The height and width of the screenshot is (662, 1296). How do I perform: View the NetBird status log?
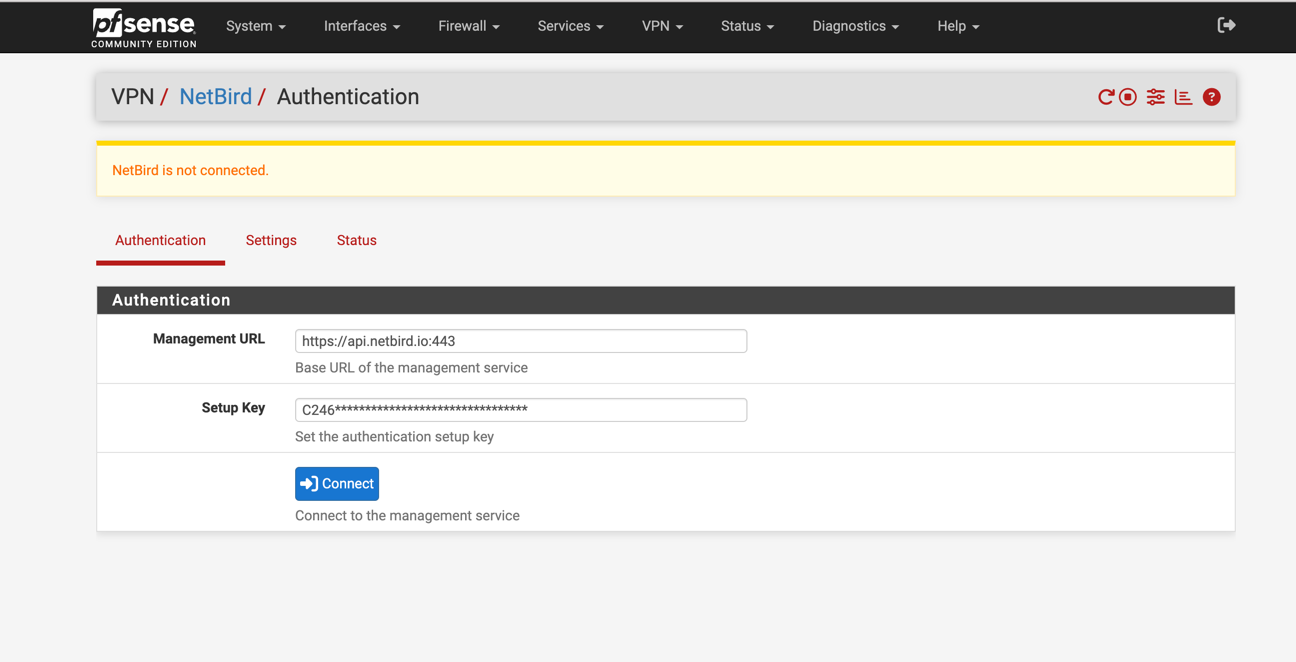point(1183,96)
